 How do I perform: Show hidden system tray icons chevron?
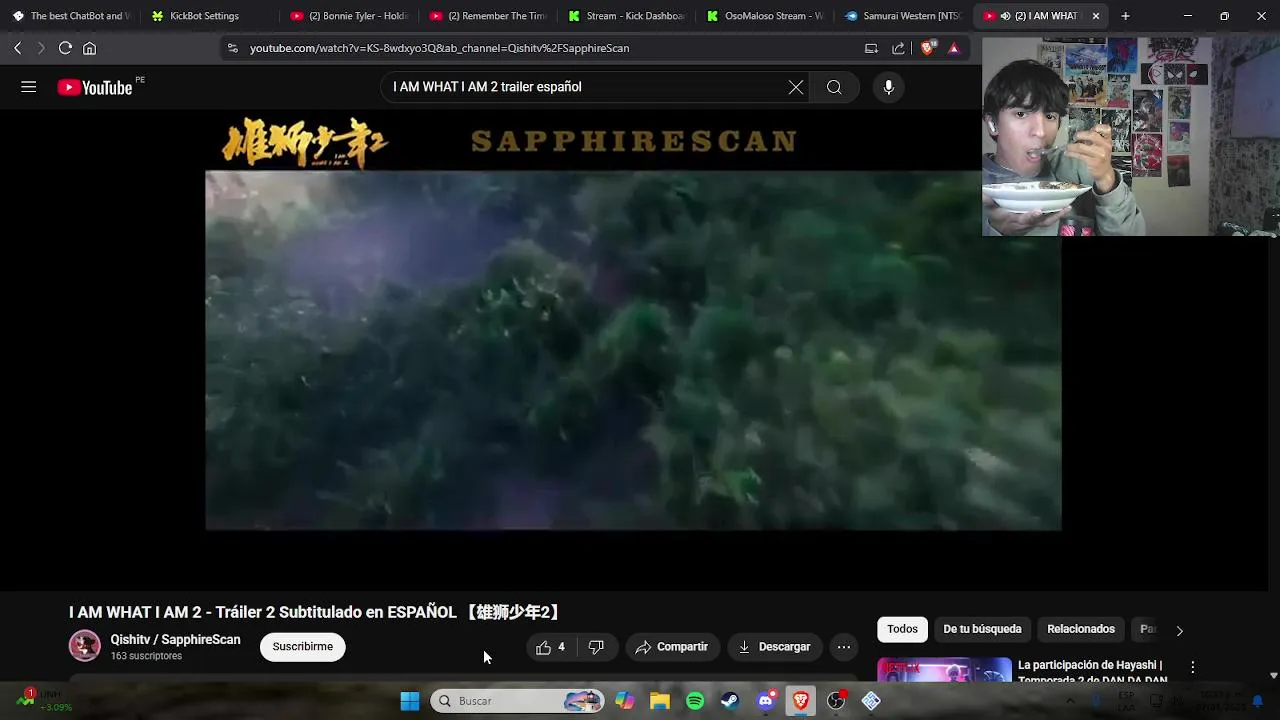point(1070,701)
